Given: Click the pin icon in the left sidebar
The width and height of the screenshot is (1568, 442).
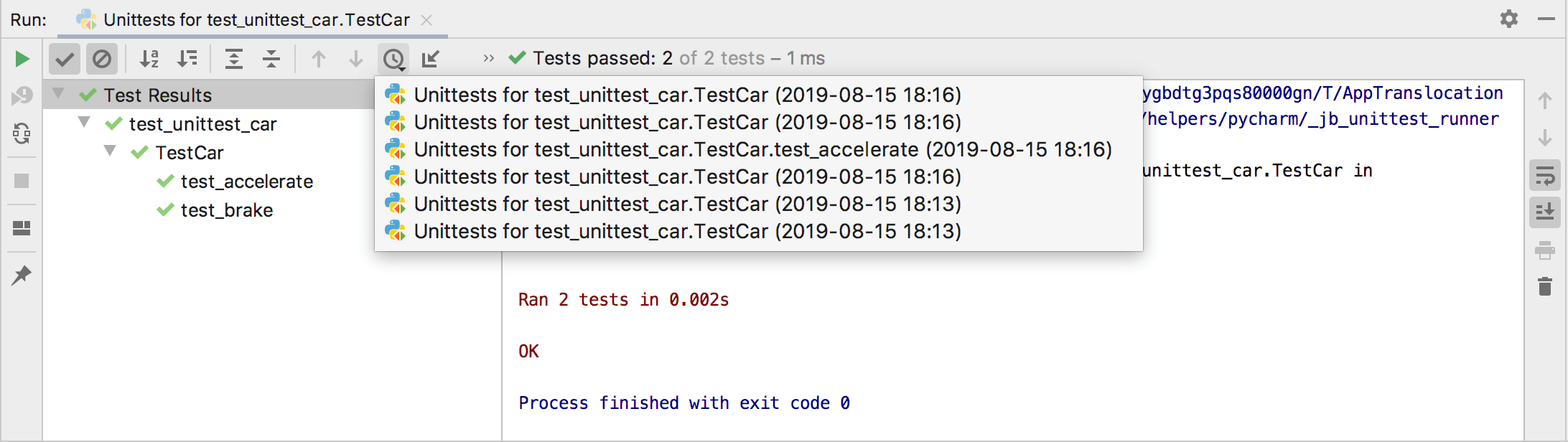Looking at the screenshot, I should 21,275.
